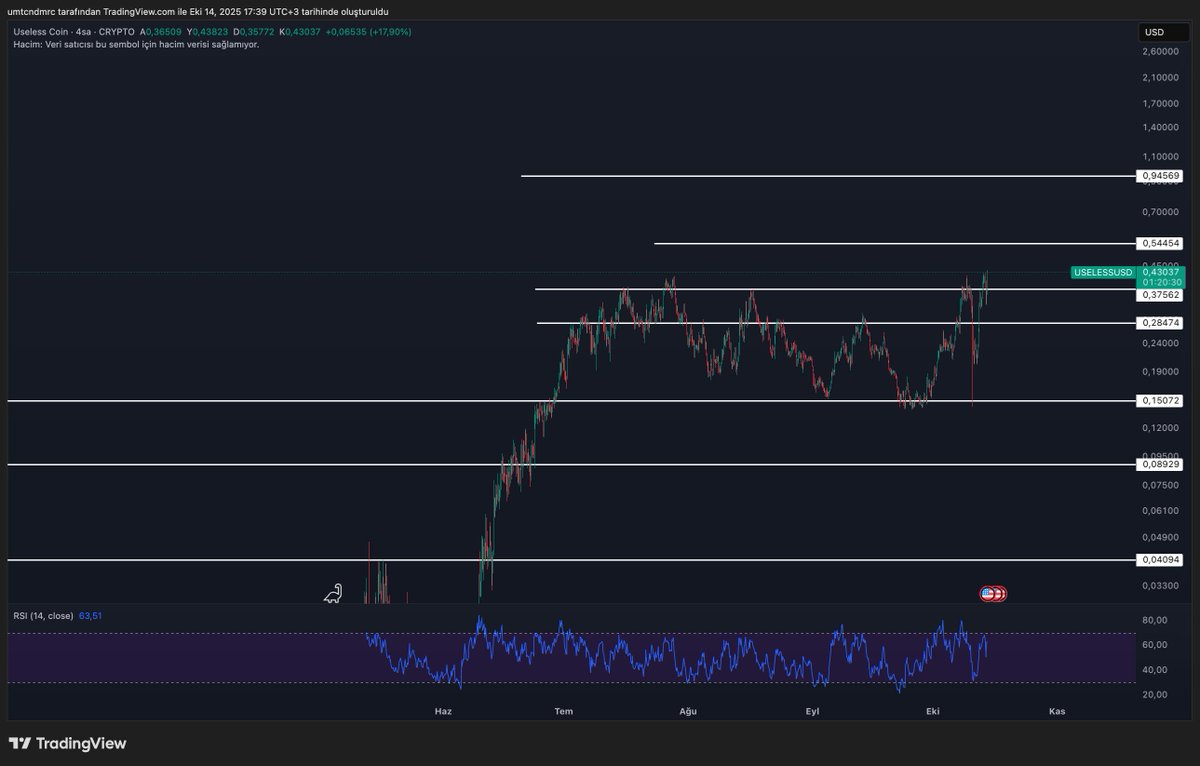
Task: Click the 1,70000 price axis value
Action: click(x=1159, y=102)
